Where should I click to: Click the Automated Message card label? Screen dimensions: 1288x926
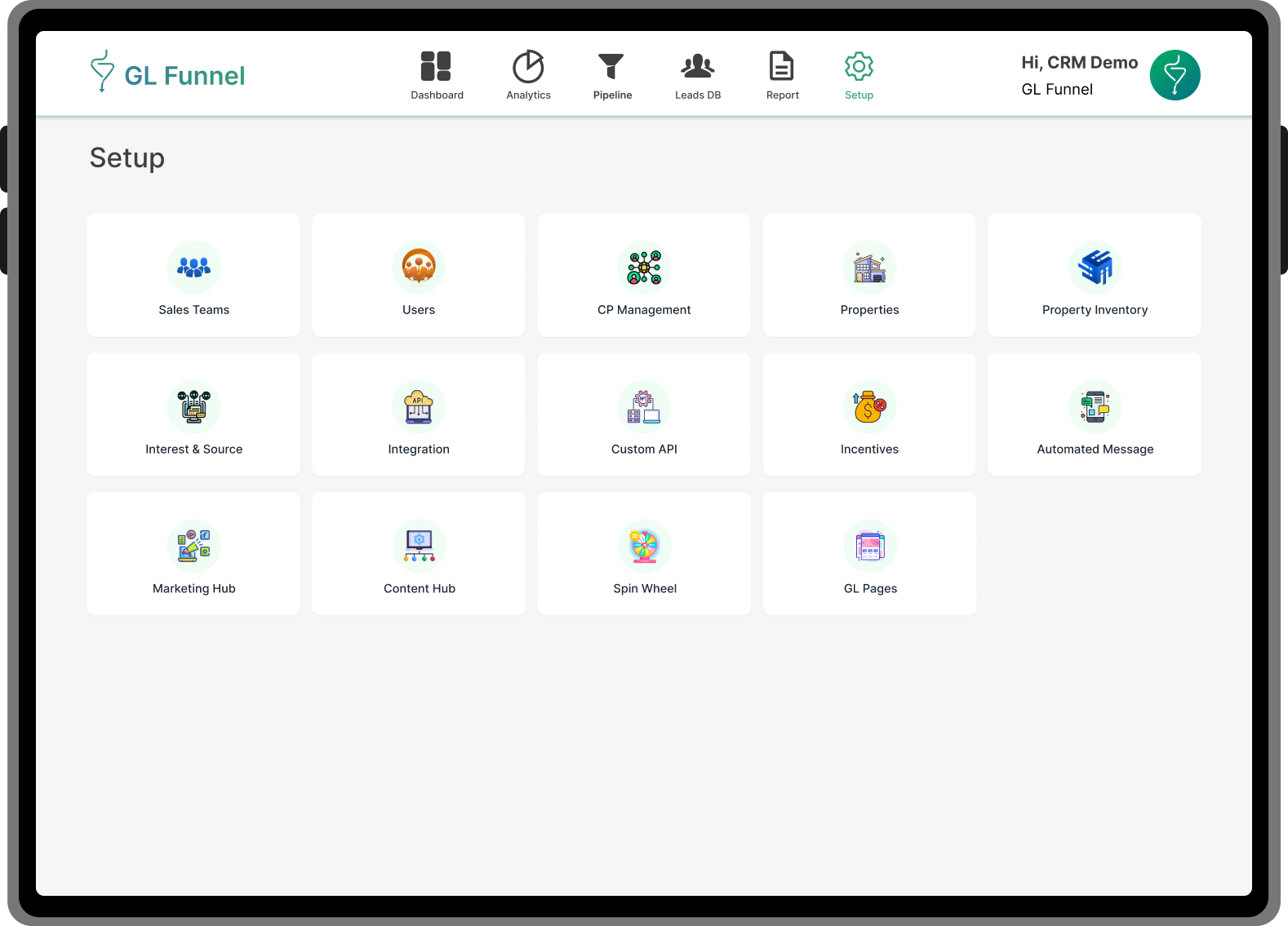point(1095,450)
